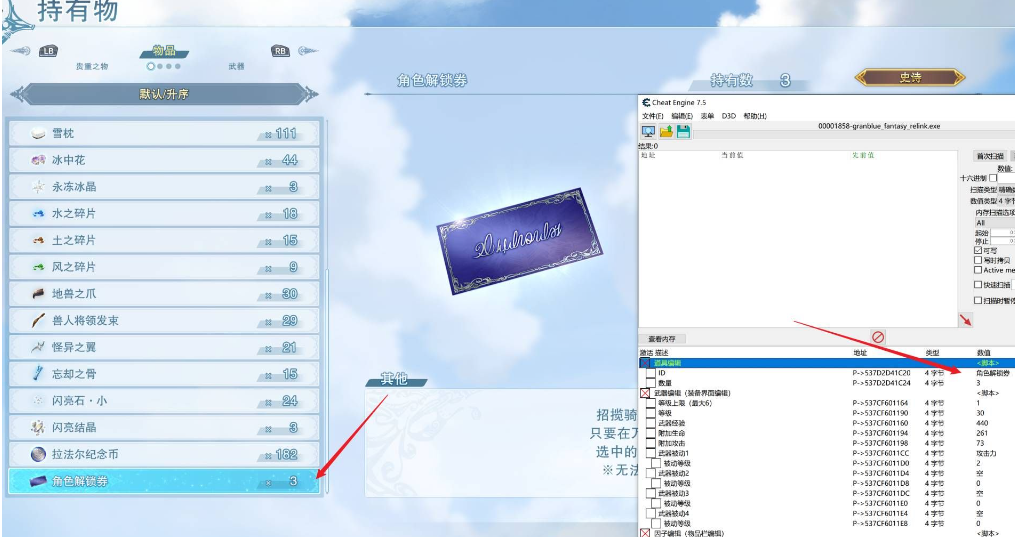Viewport: 1015px width, 537px height.
Task: Click the 首次扫描 first scan button
Action: pos(990,156)
